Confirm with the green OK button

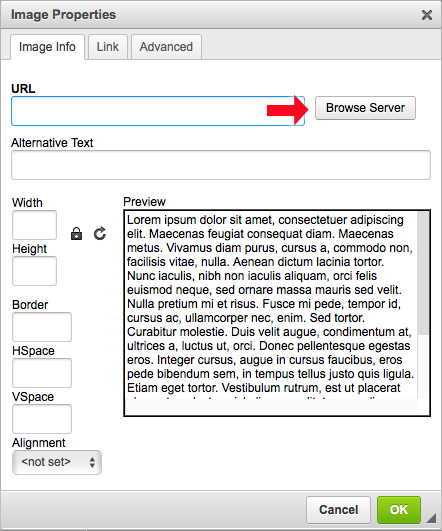pos(399,510)
